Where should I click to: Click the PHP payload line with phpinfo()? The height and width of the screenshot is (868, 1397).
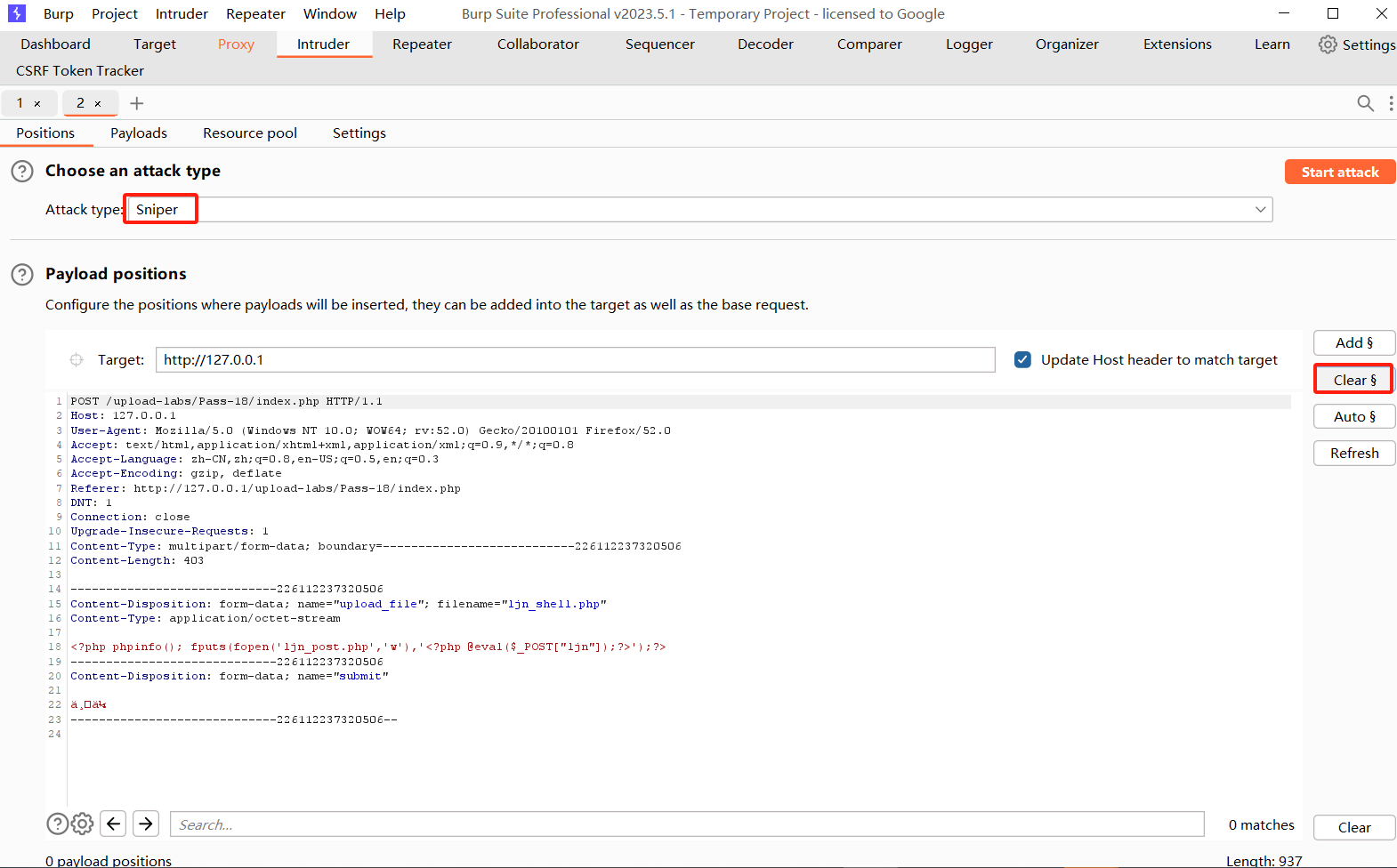tap(368, 647)
